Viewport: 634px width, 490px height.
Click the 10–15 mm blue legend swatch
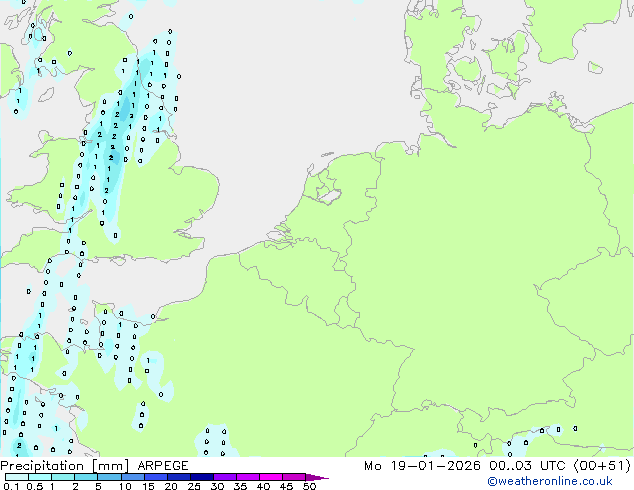pyautogui.click(x=132, y=477)
